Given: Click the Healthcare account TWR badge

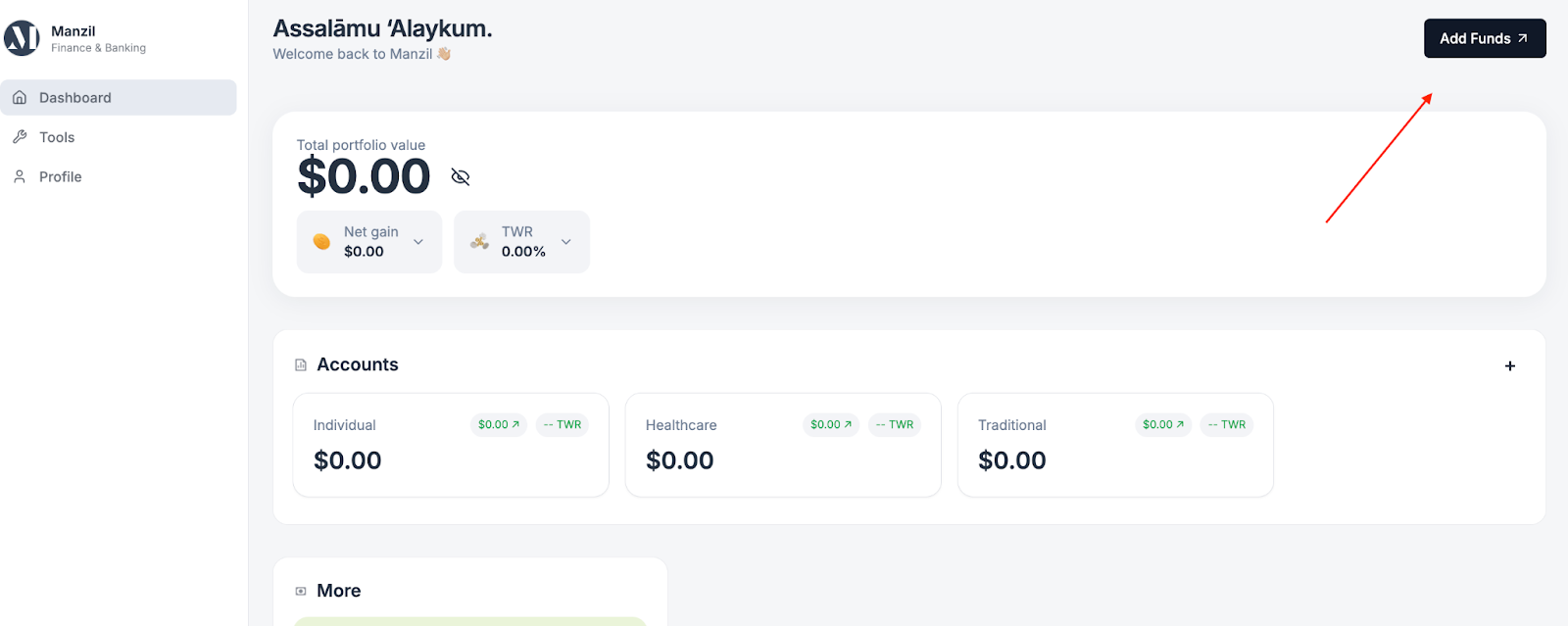Looking at the screenshot, I should [894, 425].
